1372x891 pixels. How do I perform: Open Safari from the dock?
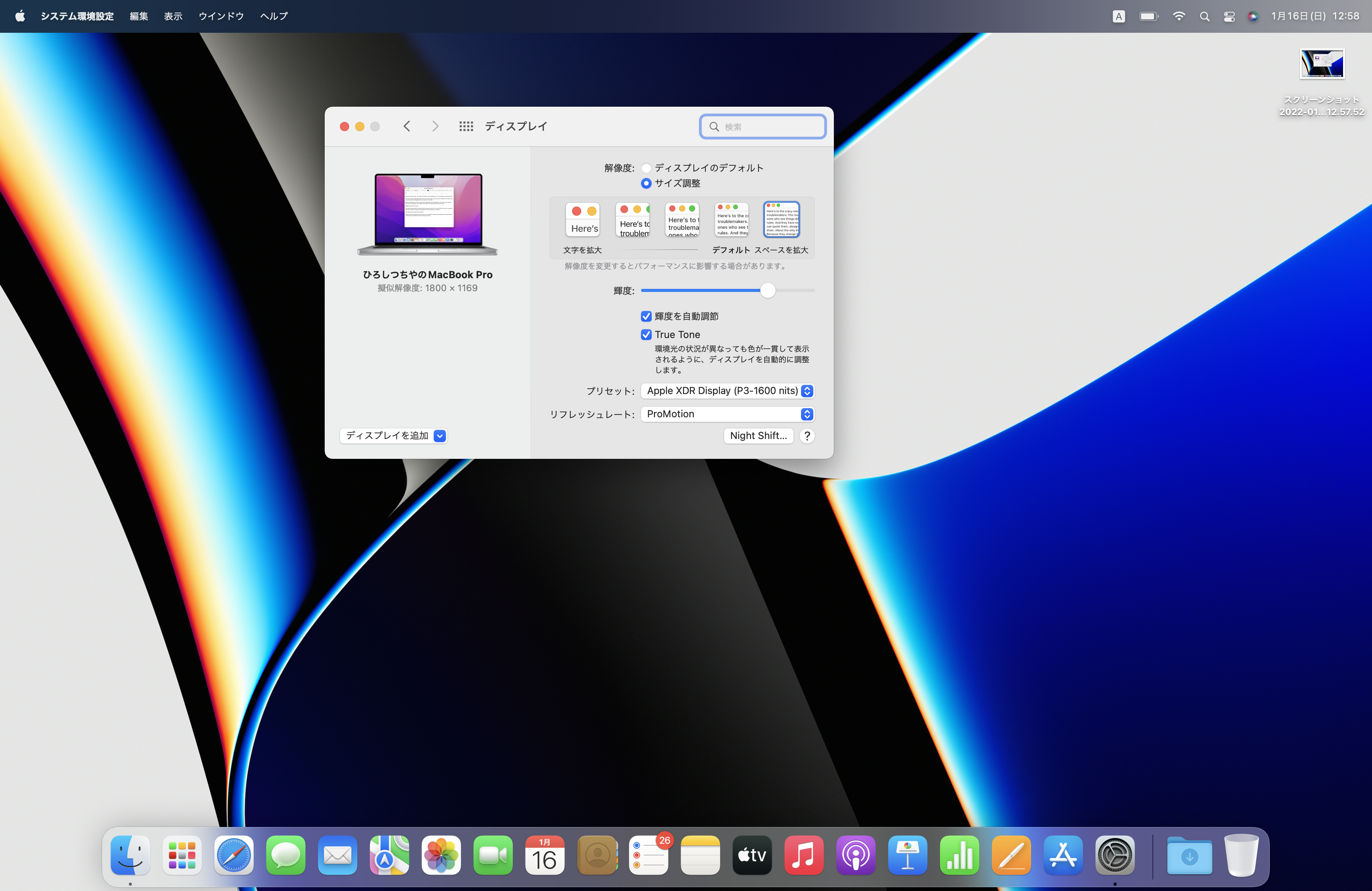tap(234, 855)
